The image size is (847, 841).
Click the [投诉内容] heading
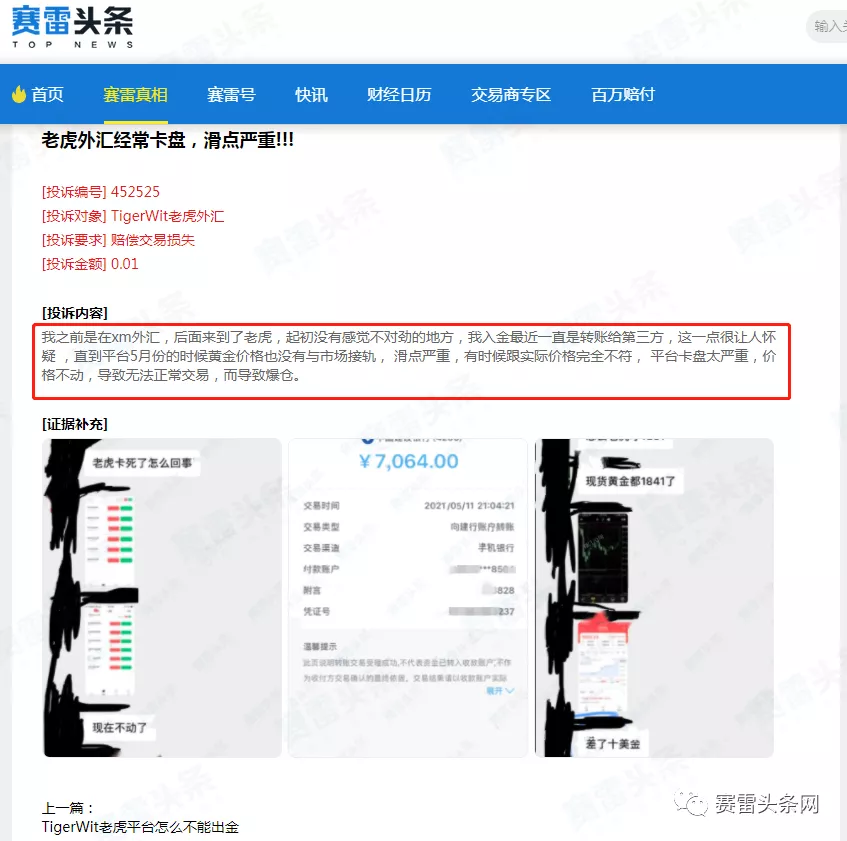75,313
